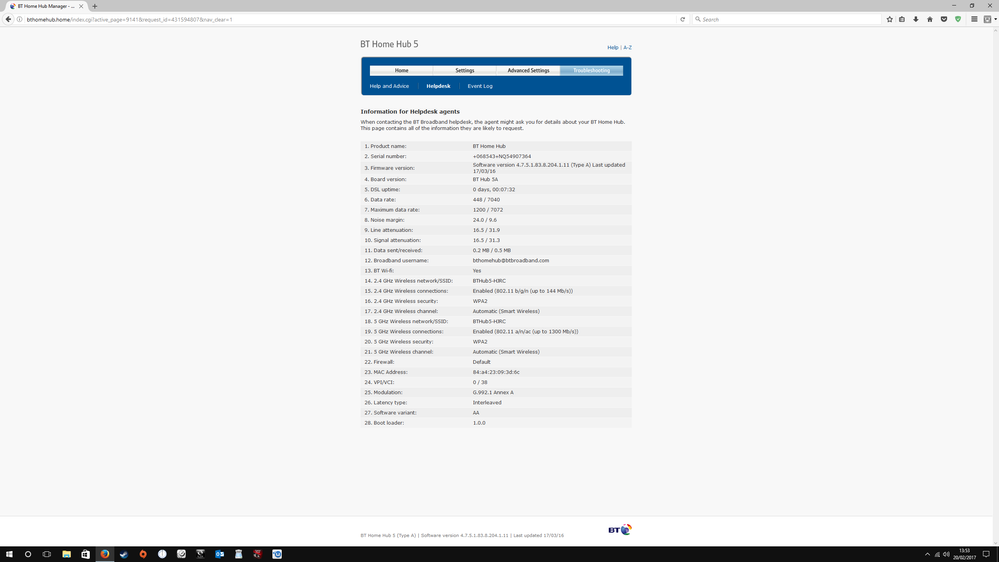This screenshot has height=562, width=999.
Task: Click the Boot loader value 1.0.0
Action: [478, 423]
